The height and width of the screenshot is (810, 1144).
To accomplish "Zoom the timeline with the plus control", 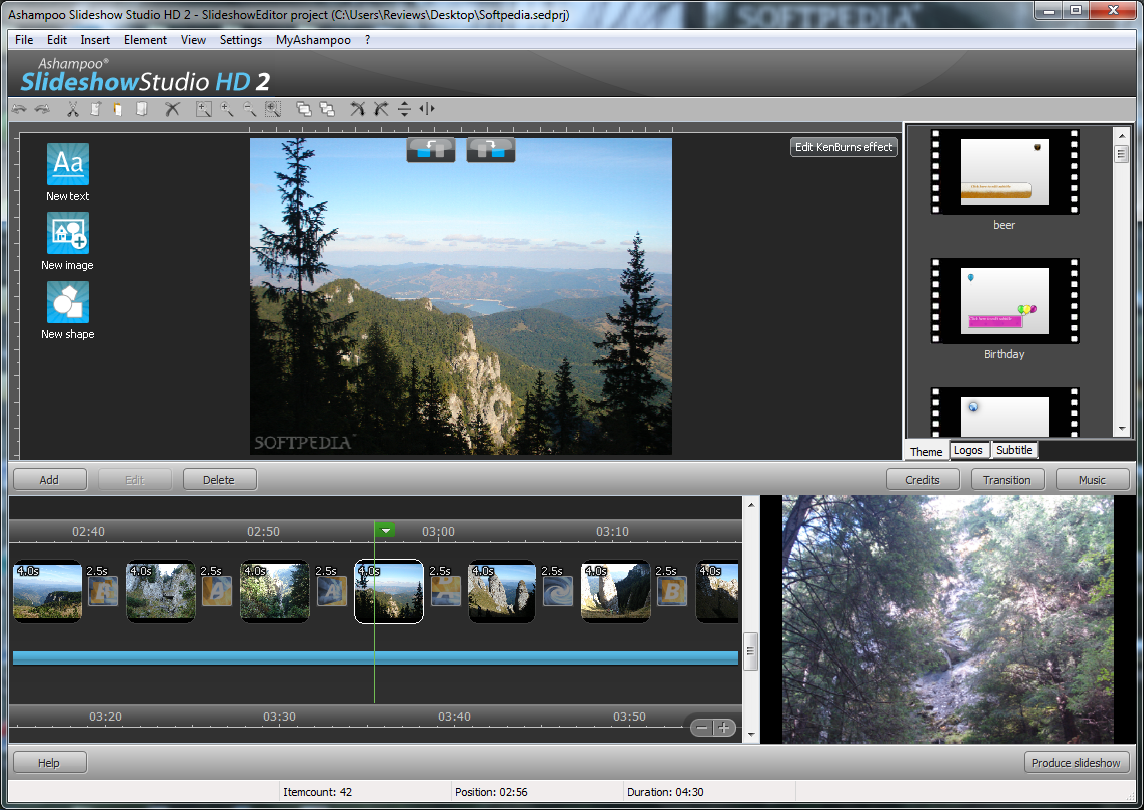I will tap(723, 727).
